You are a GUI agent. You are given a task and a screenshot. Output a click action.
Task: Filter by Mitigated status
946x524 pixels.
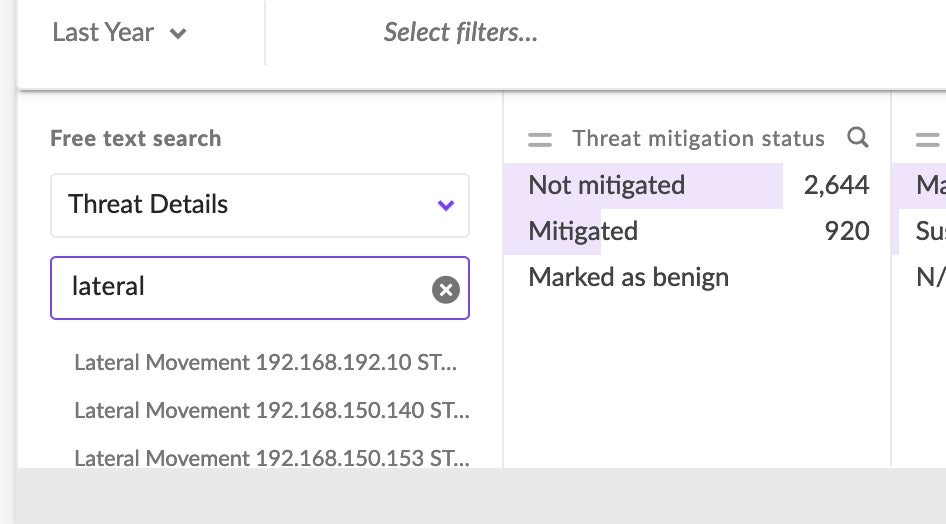tap(583, 231)
